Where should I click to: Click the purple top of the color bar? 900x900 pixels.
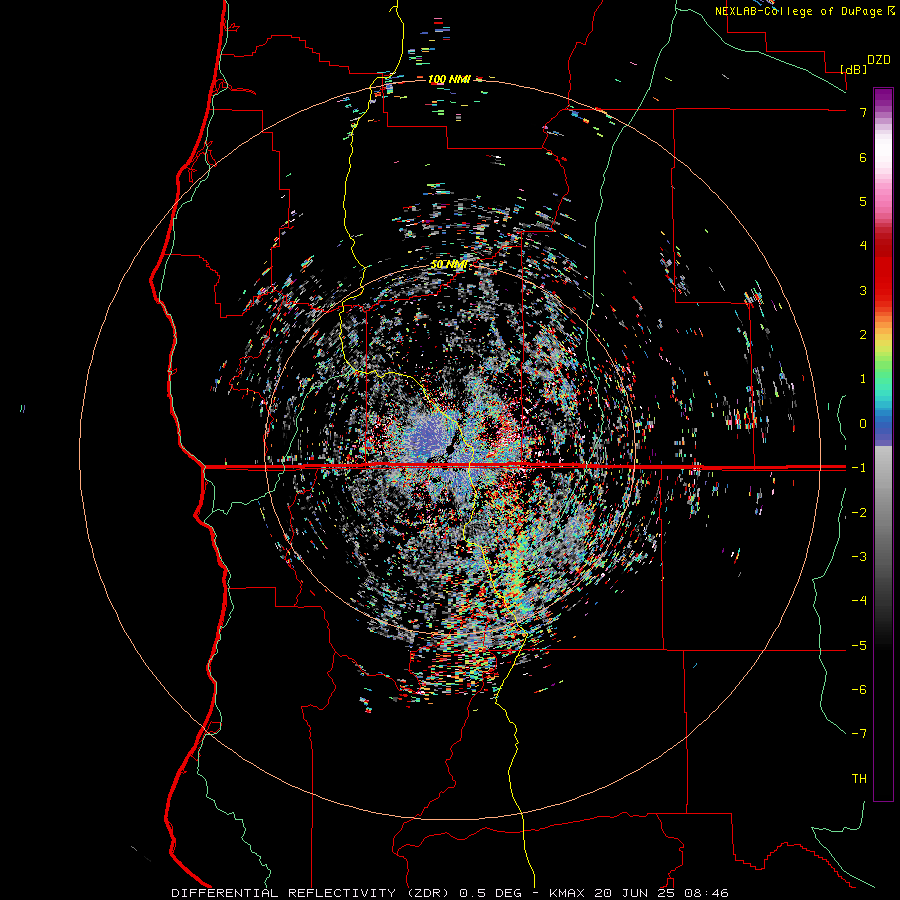tap(883, 96)
